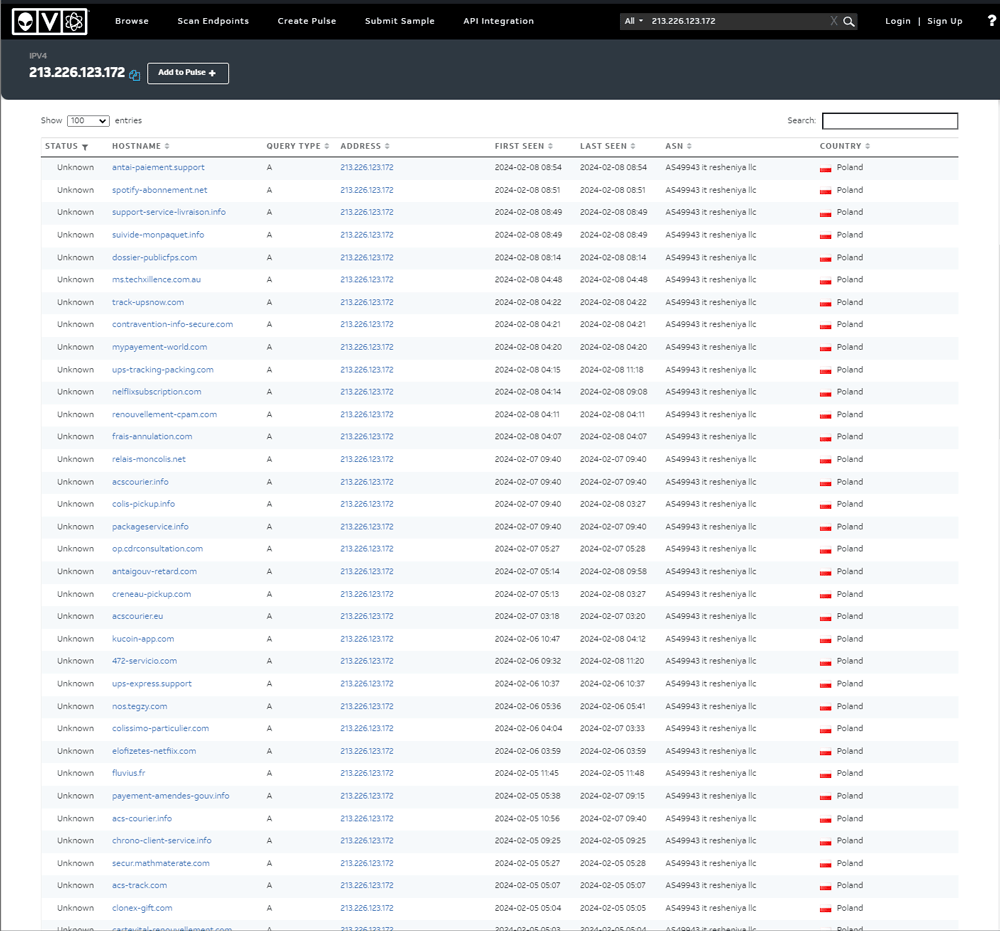The image size is (1000, 931).
Task: Open hostname spotify-abonnement.net
Action: click(x=159, y=190)
